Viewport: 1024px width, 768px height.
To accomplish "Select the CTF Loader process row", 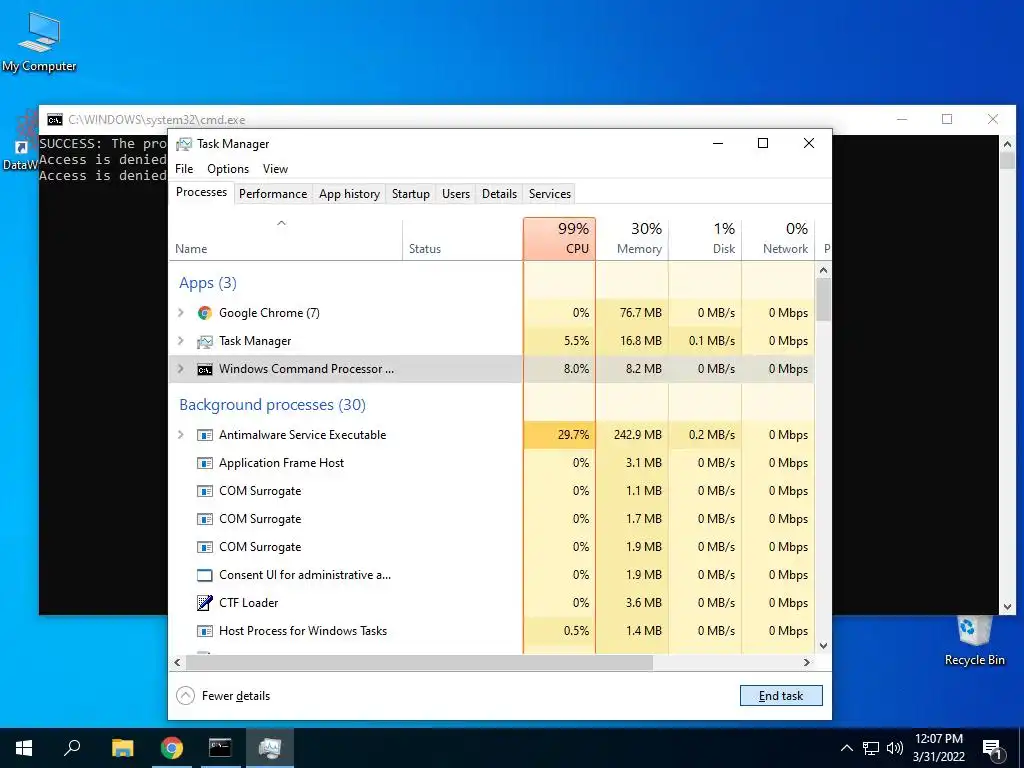I will 492,603.
